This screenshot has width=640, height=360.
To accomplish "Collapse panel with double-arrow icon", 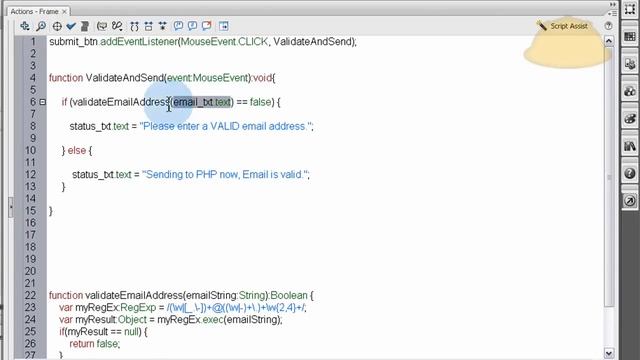I will pyautogui.click(x=613, y=4).
